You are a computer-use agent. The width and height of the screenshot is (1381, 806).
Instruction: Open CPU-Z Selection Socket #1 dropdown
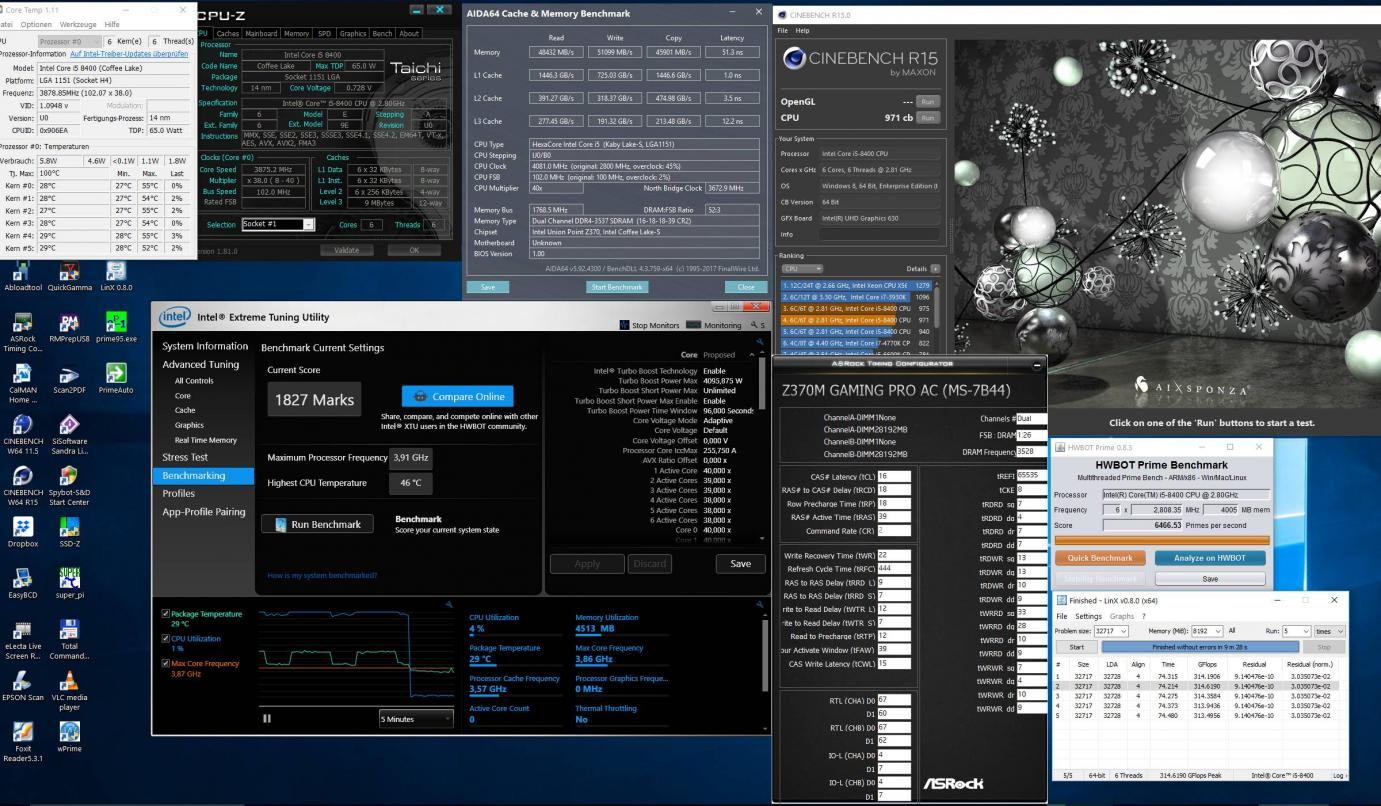click(x=278, y=224)
